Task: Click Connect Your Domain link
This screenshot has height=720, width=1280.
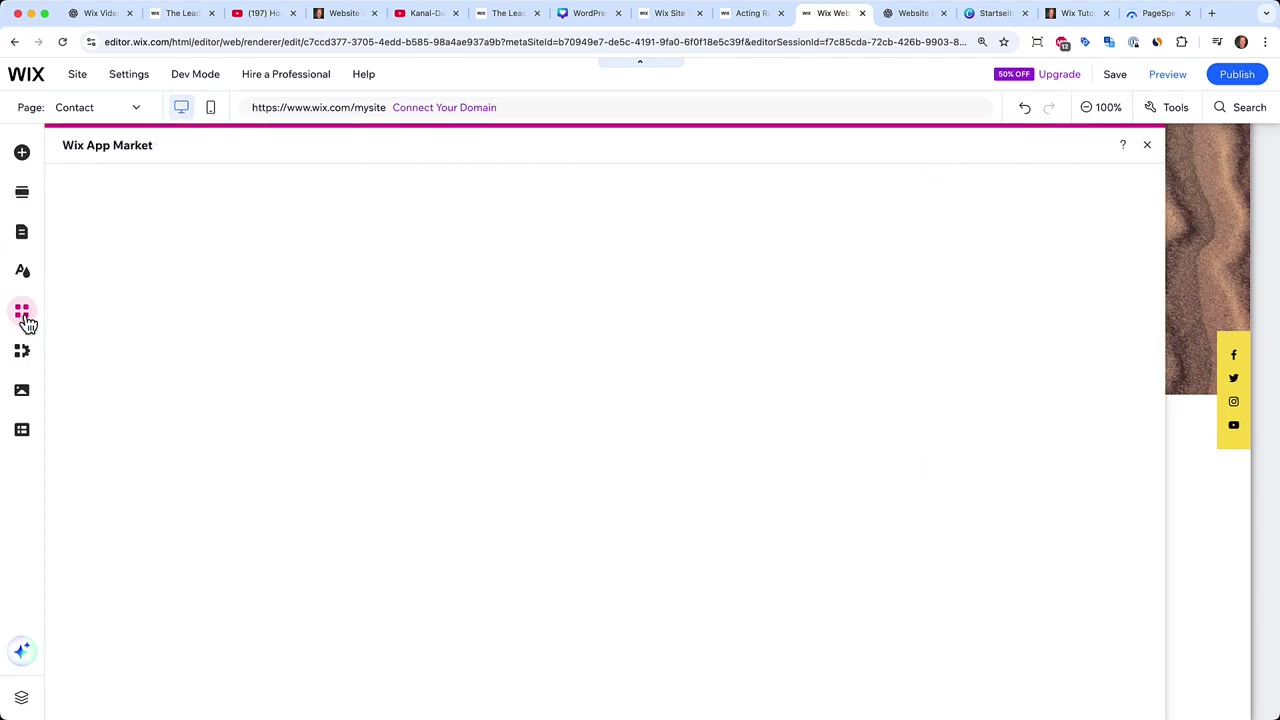Action: coord(444,107)
